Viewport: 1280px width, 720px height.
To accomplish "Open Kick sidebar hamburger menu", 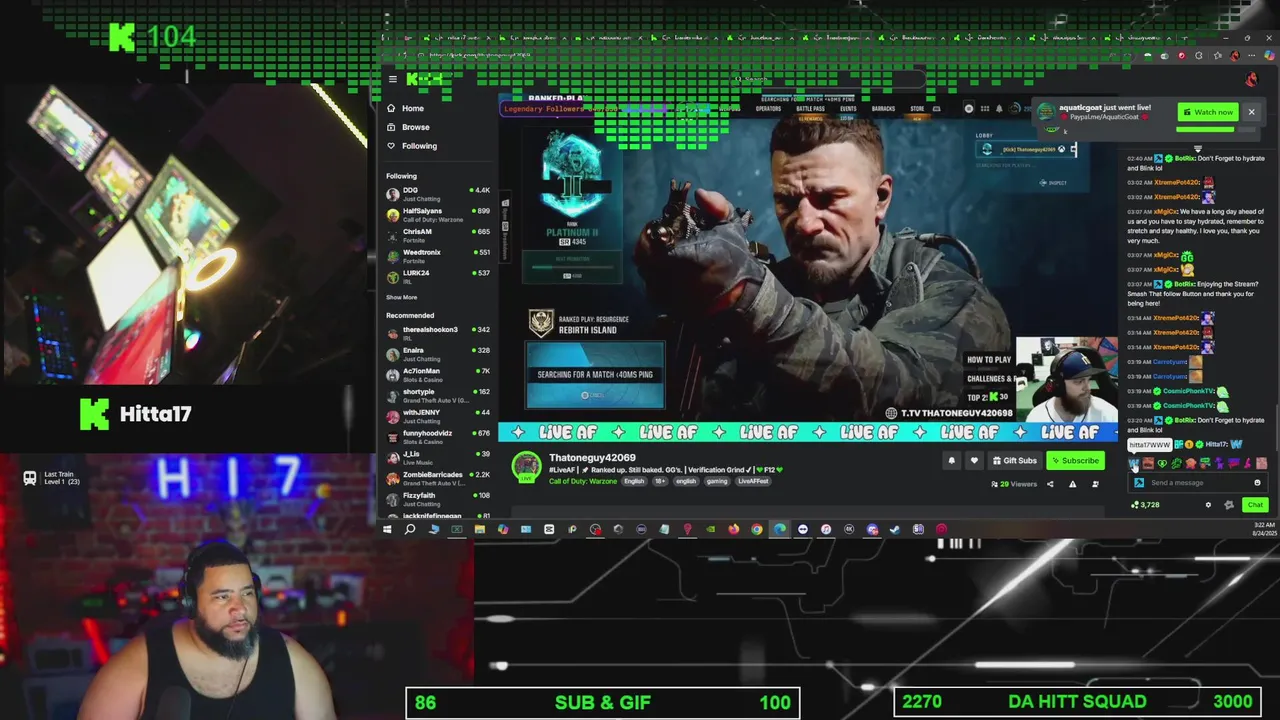I will point(392,79).
